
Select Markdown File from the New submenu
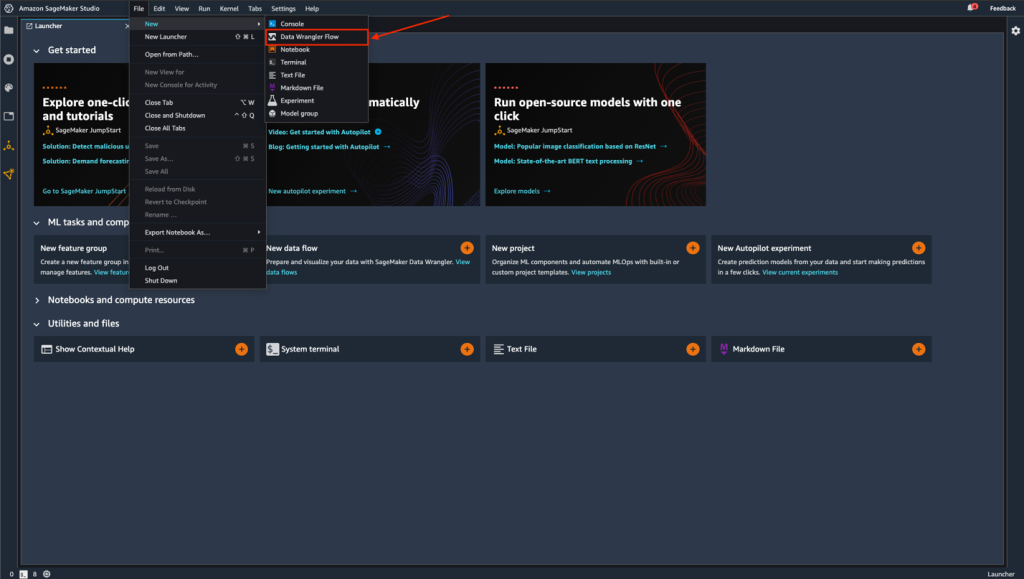click(317, 87)
